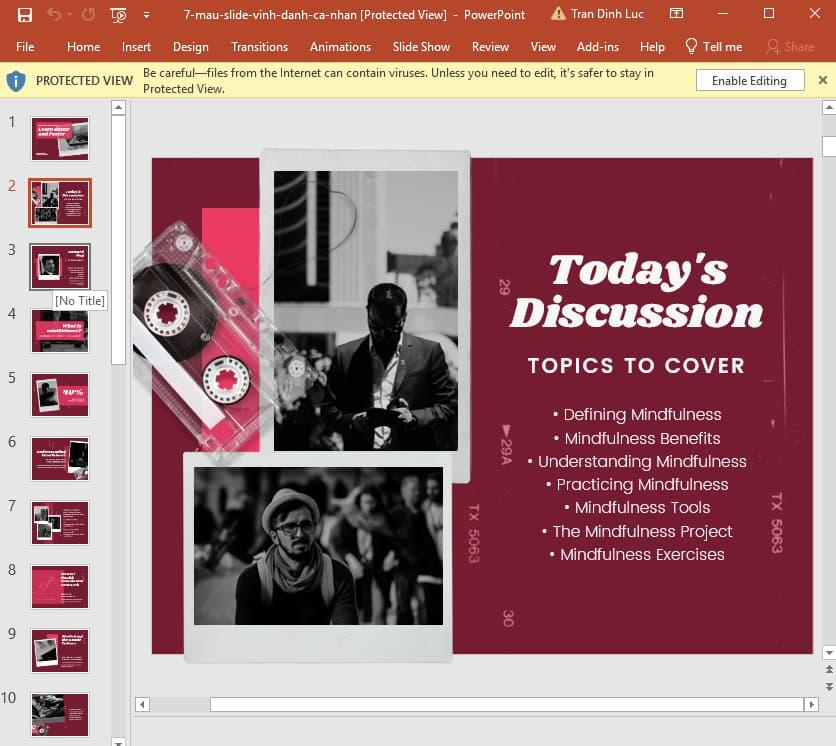836x746 pixels.
Task: Jump to previous slide double-arrow icon
Action: point(828,671)
